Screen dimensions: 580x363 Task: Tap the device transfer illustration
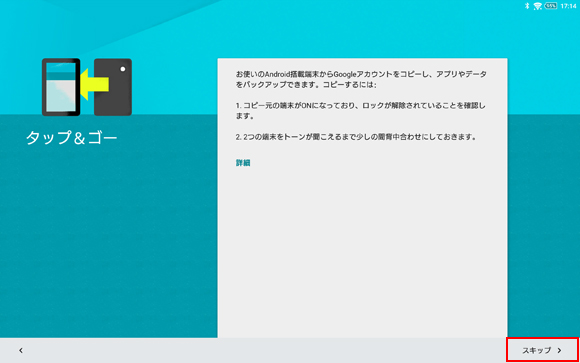tap(87, 87)
